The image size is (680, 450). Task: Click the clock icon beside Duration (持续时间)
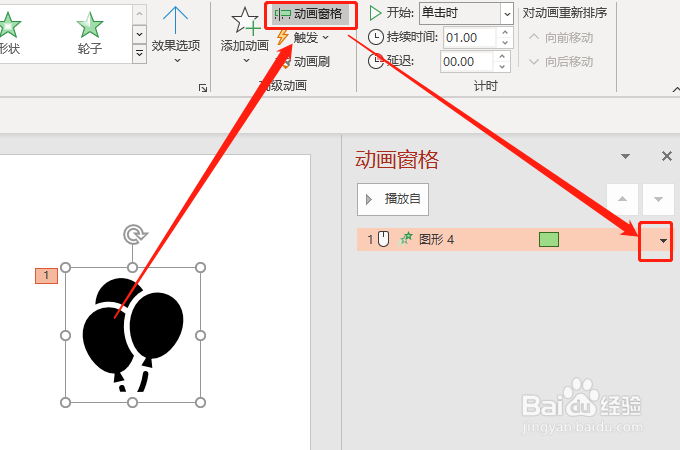pyautogui.click(x=376, y=37)
